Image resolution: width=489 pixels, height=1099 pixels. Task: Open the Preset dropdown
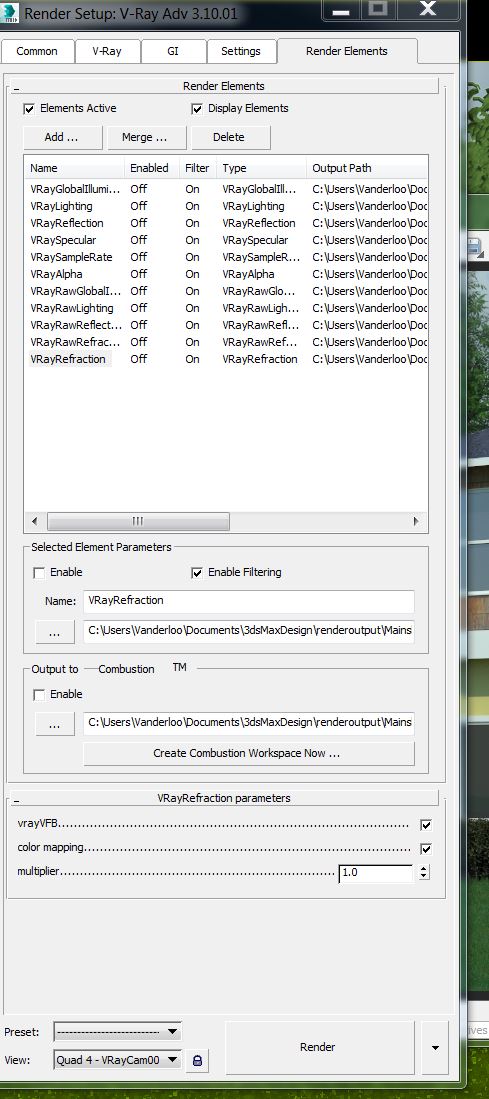(x=118, y=1032)
